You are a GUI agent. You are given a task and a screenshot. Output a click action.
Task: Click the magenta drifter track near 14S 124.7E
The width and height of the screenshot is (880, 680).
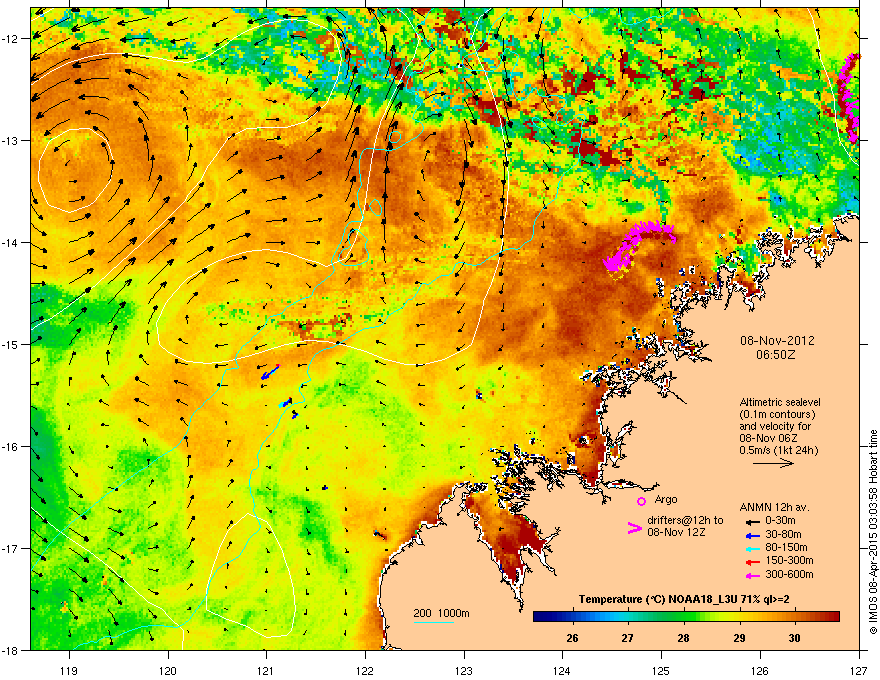pos(639,246)
